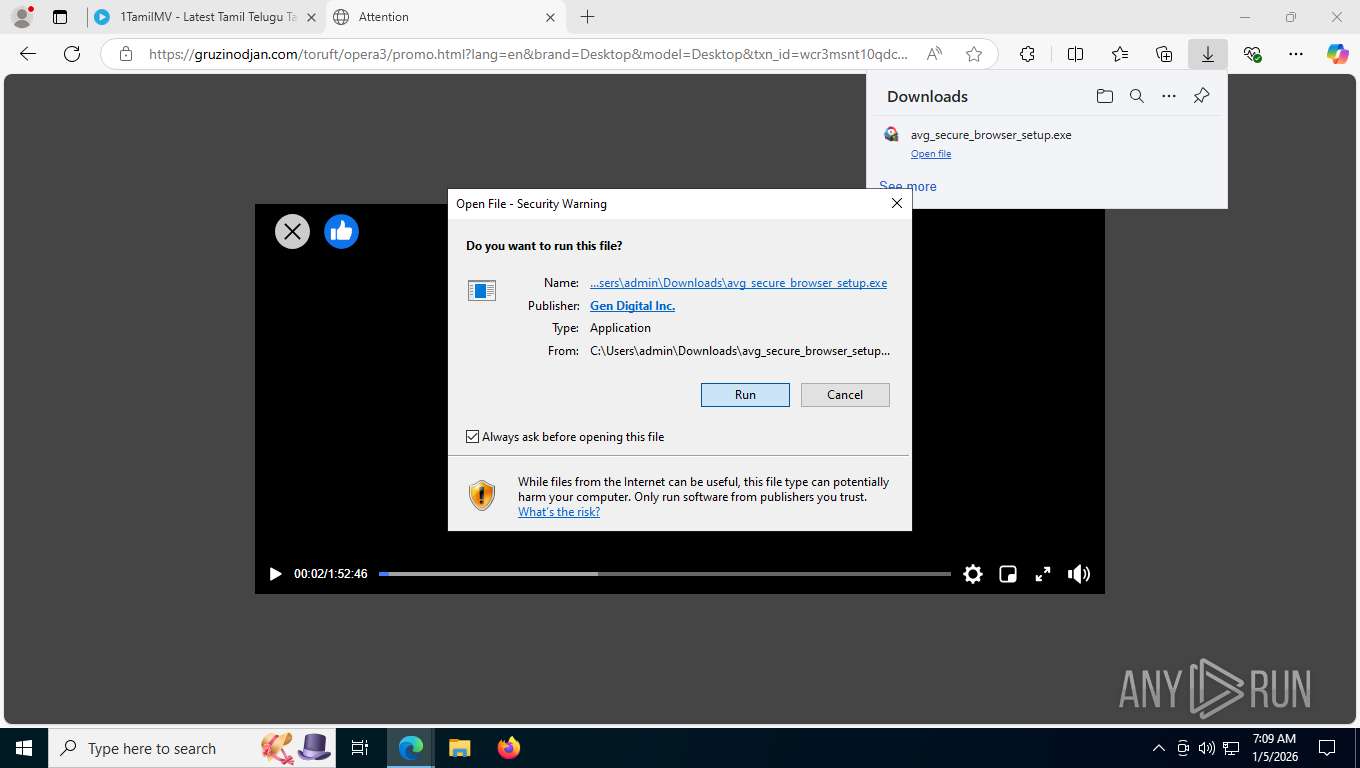Open the Windows Start menu
The height and width of the screenshot is (768, 1360).
(x=23, y=748)
